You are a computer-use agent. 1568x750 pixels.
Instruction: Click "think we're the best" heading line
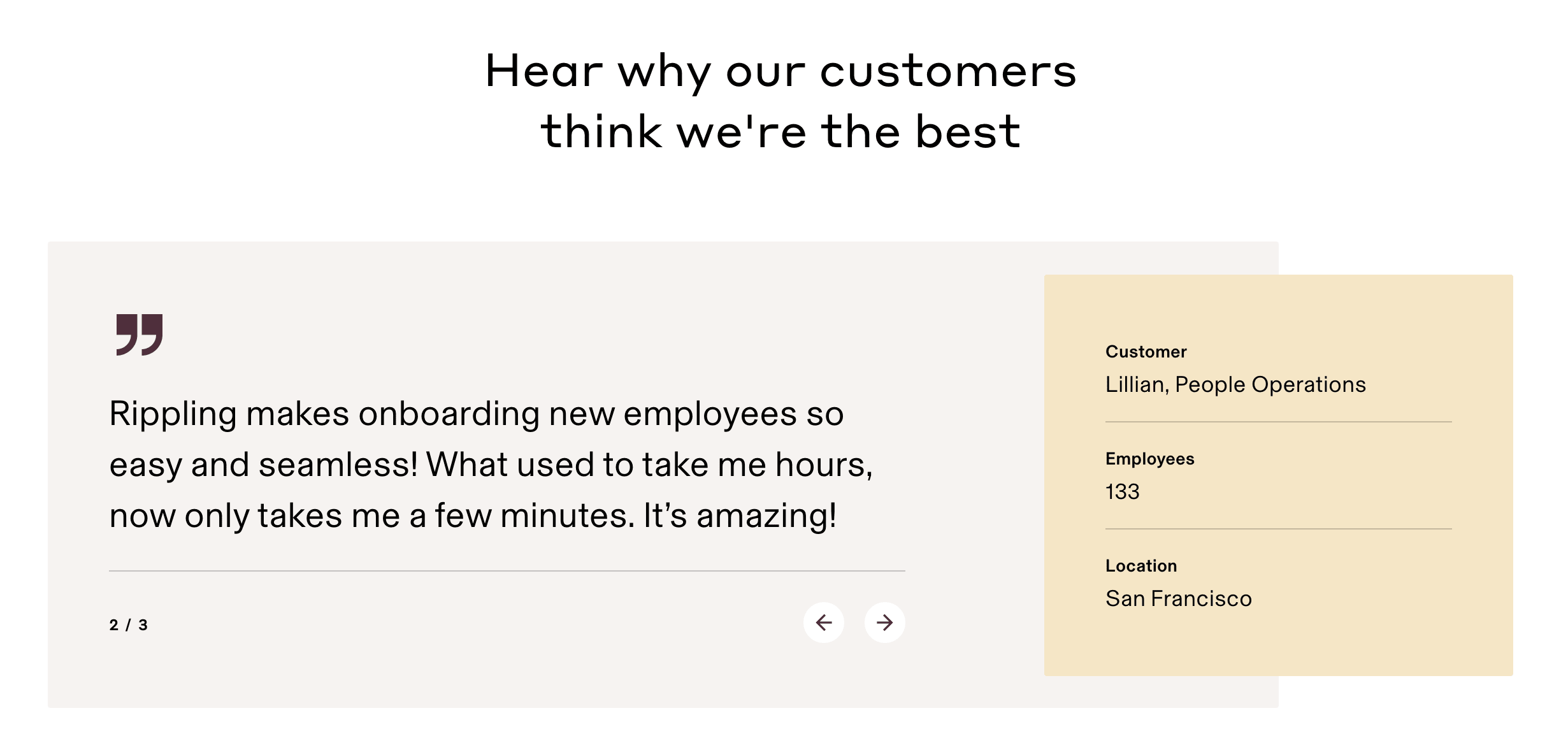[780, 132]
